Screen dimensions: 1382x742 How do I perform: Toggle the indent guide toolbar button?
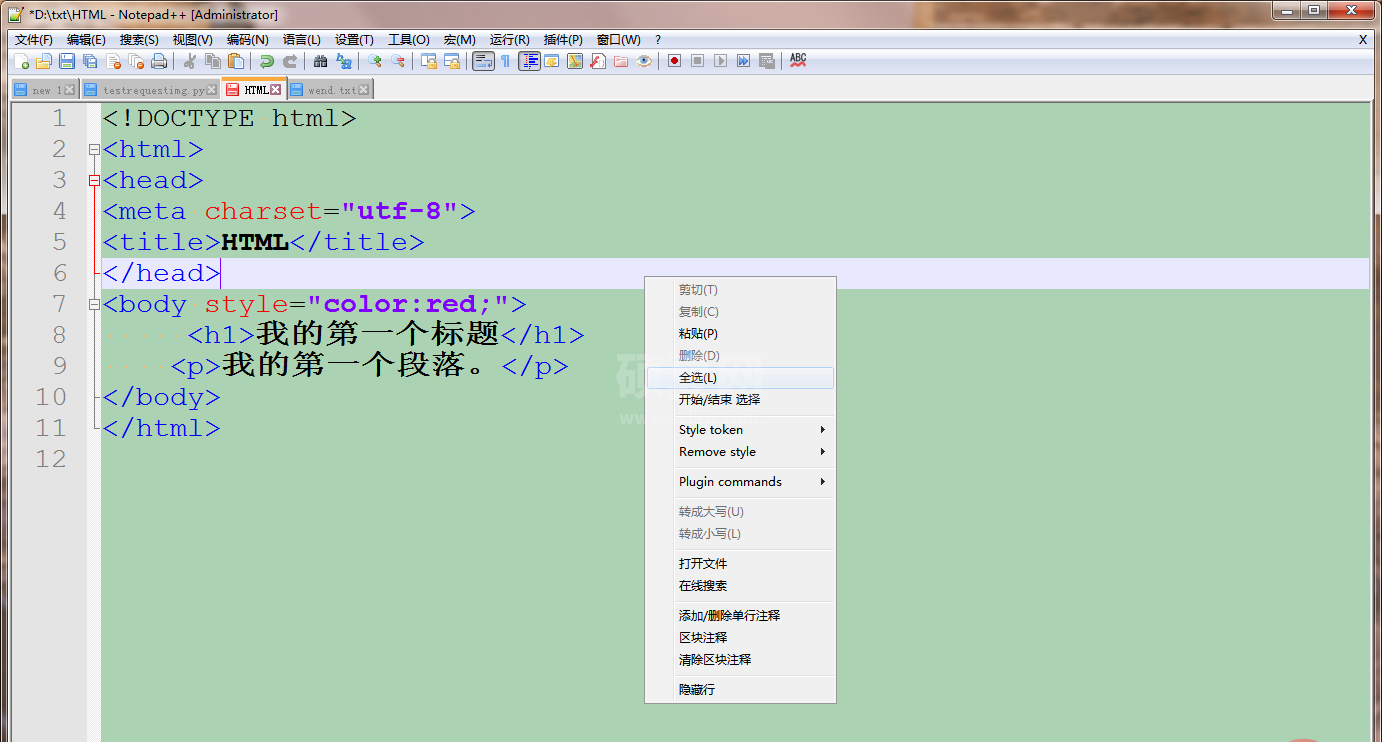530,61
